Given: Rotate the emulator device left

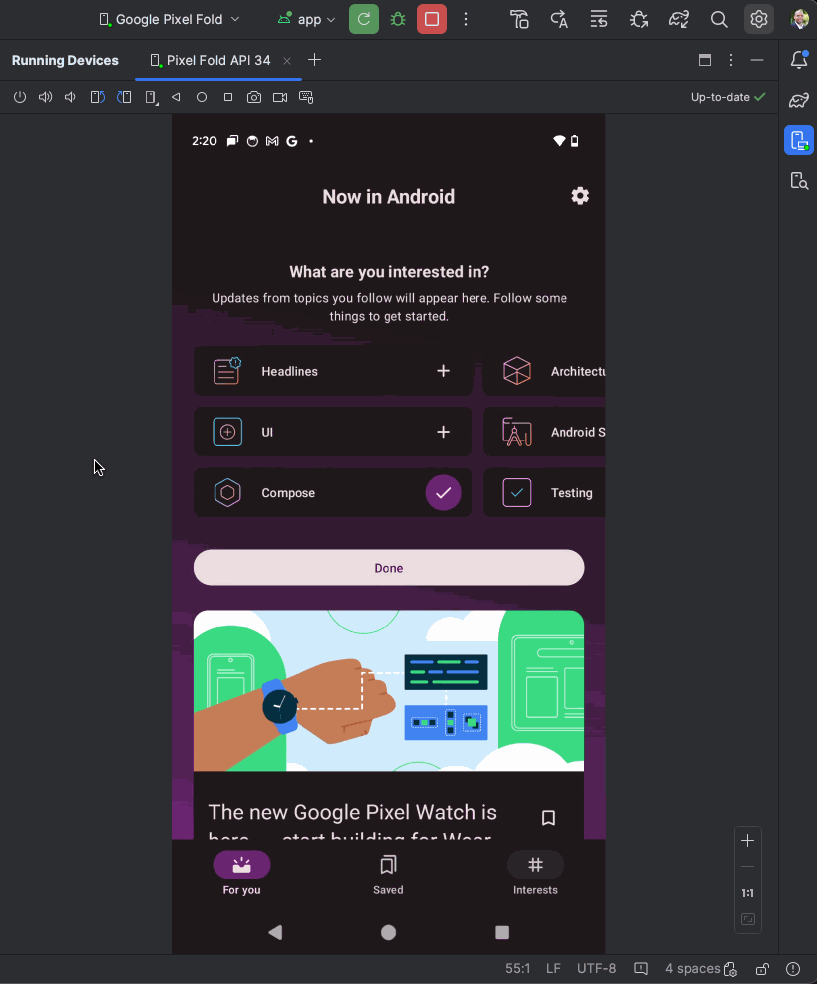Looking at the screenshot, I should [x=97, y=98].
